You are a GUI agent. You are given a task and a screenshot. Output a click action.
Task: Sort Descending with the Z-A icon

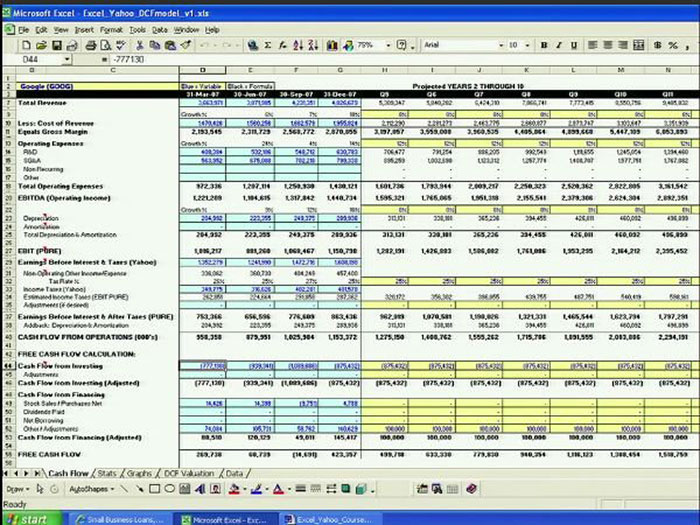pyautogui.click(x=313, y=45)
